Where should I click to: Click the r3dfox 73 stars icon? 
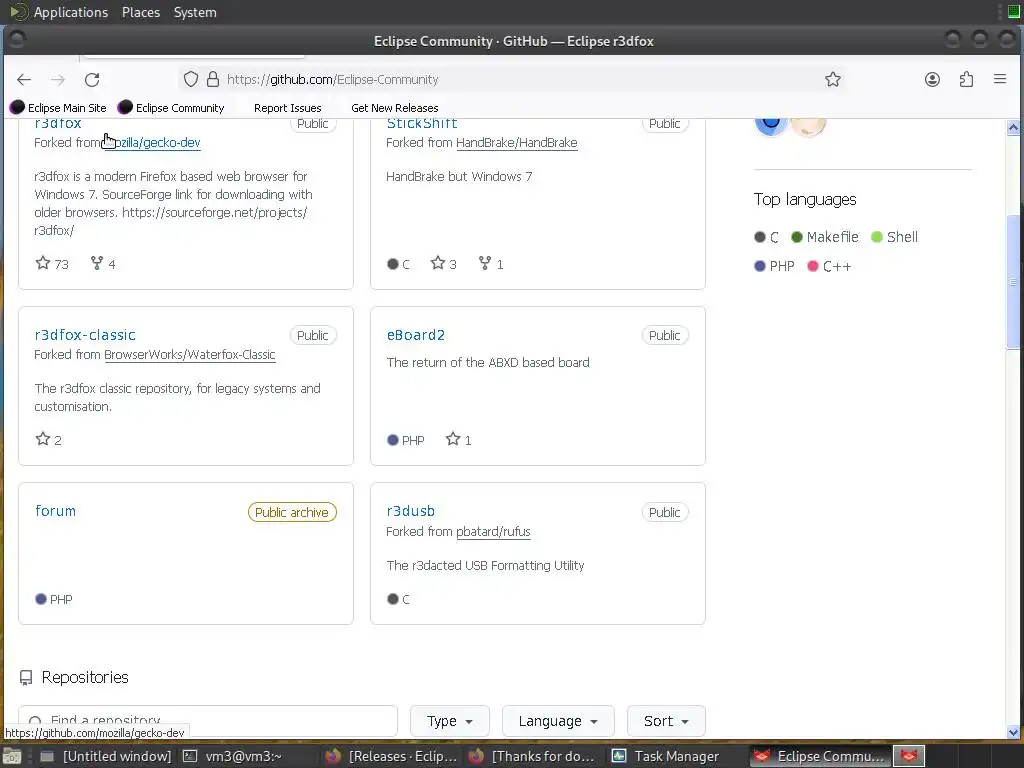tap(43, 263)
